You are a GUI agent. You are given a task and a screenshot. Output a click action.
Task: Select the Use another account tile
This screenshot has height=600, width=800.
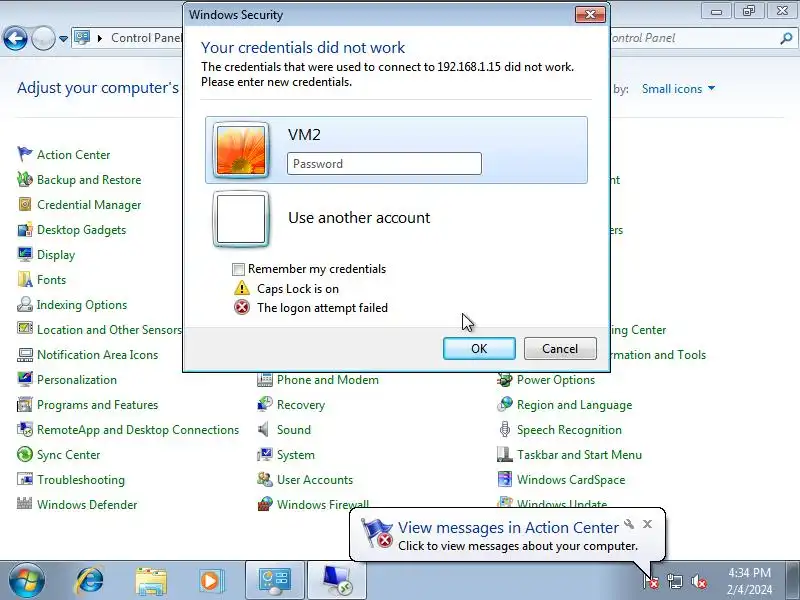(396, 218)
